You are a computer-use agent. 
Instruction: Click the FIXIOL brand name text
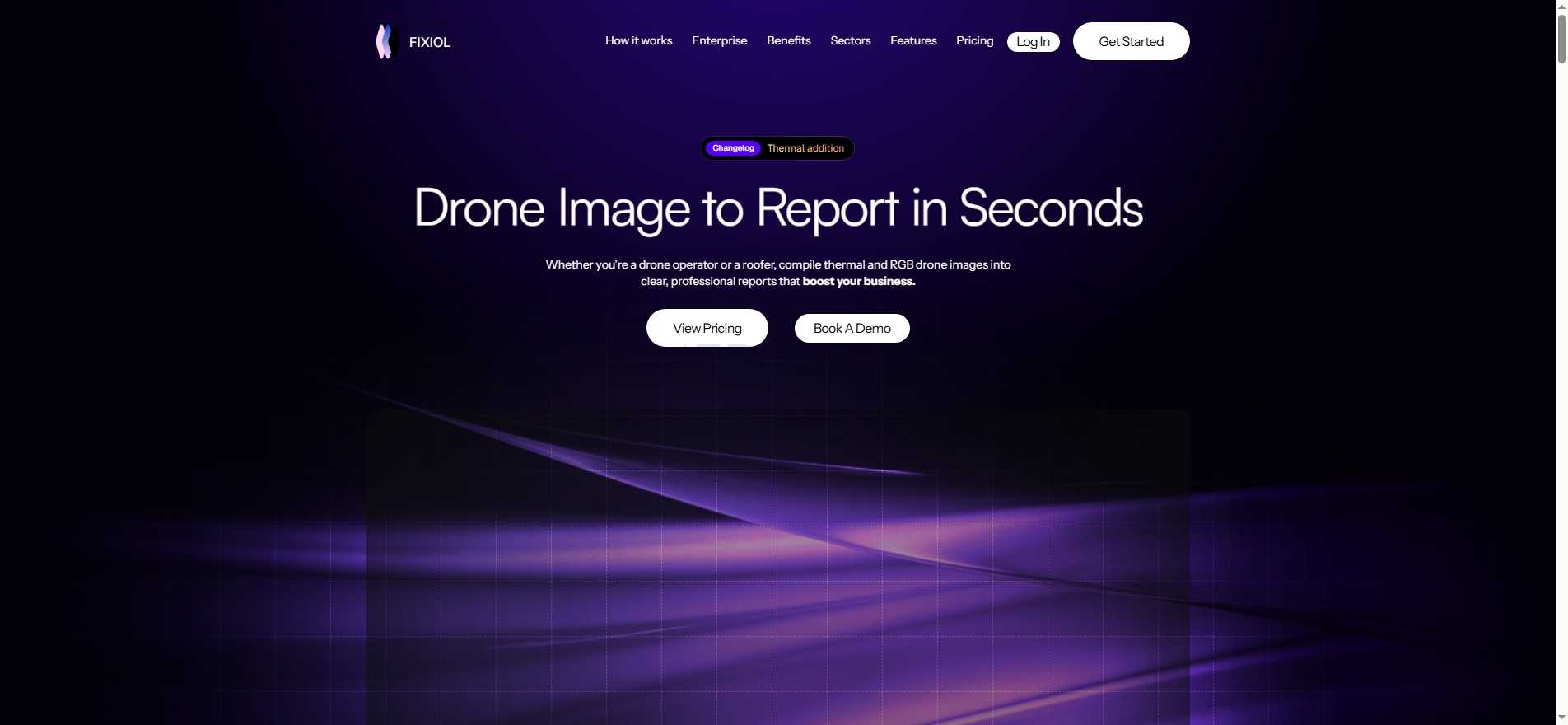[x=430, y=42]
